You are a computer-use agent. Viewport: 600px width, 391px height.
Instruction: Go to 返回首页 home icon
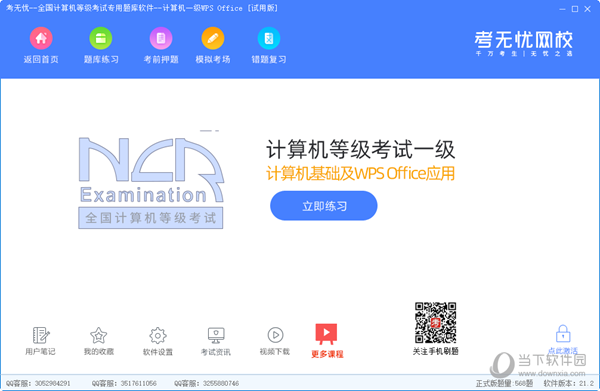(x=41, y=38)
